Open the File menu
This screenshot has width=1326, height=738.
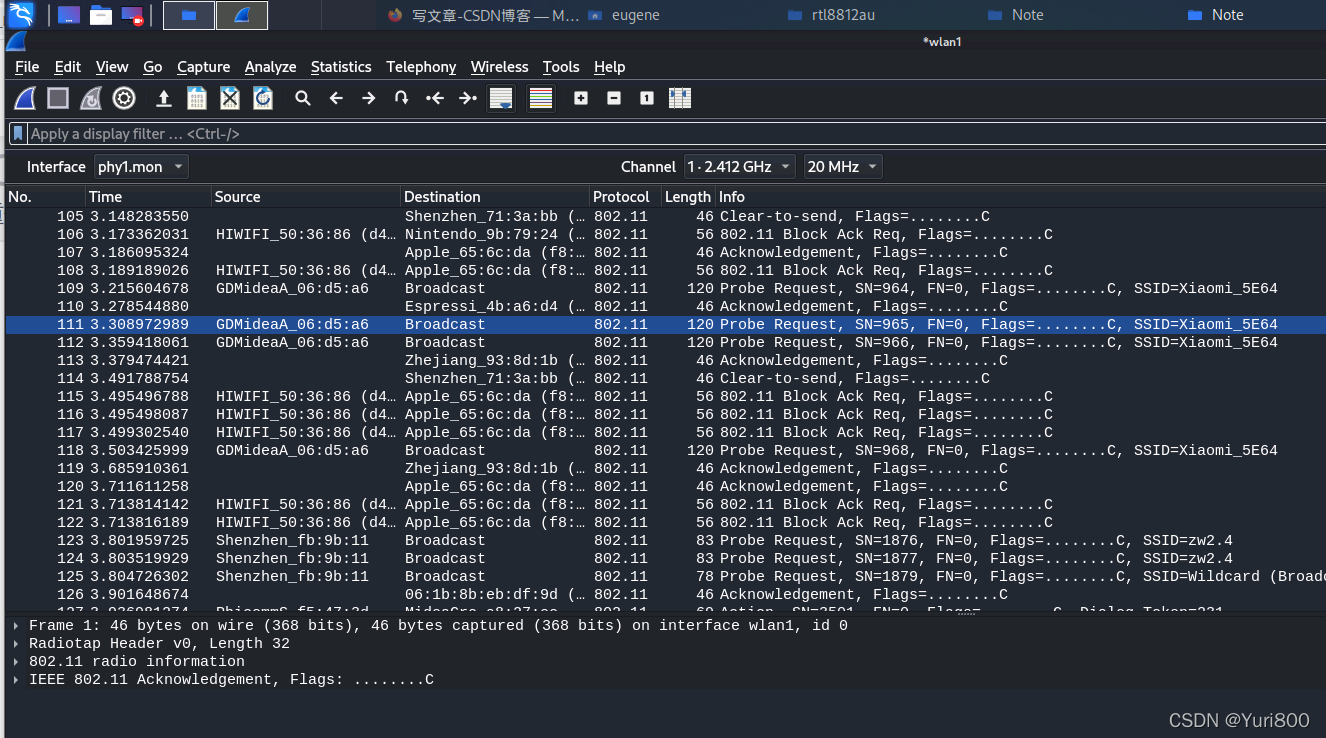coord(27,66)
